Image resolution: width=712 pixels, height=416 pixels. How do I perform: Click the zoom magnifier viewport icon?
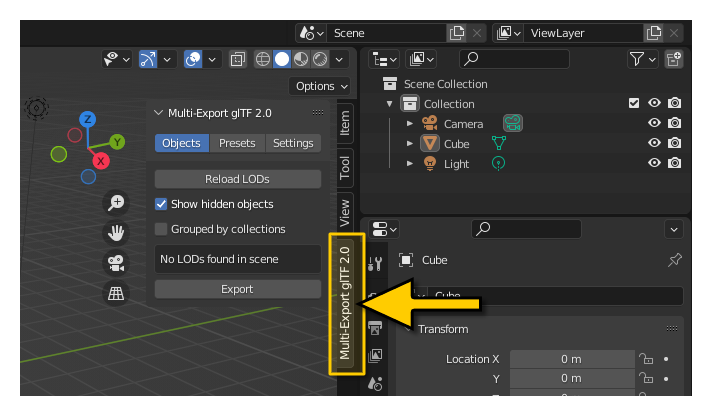click(117, 203)
